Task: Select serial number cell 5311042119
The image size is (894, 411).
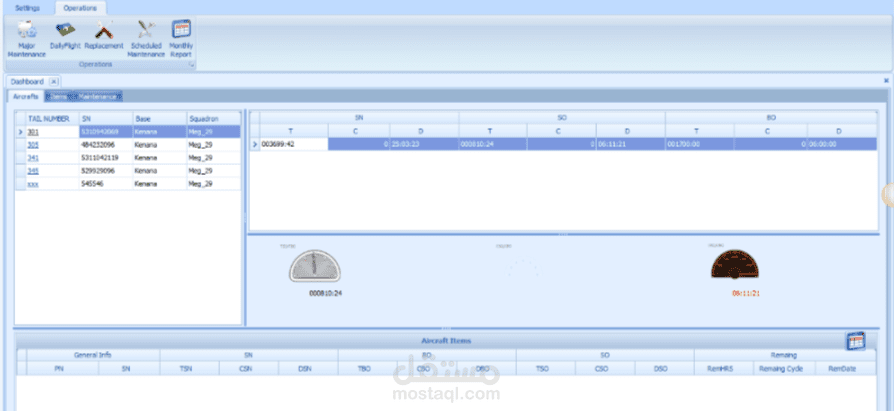Action: 106,158
